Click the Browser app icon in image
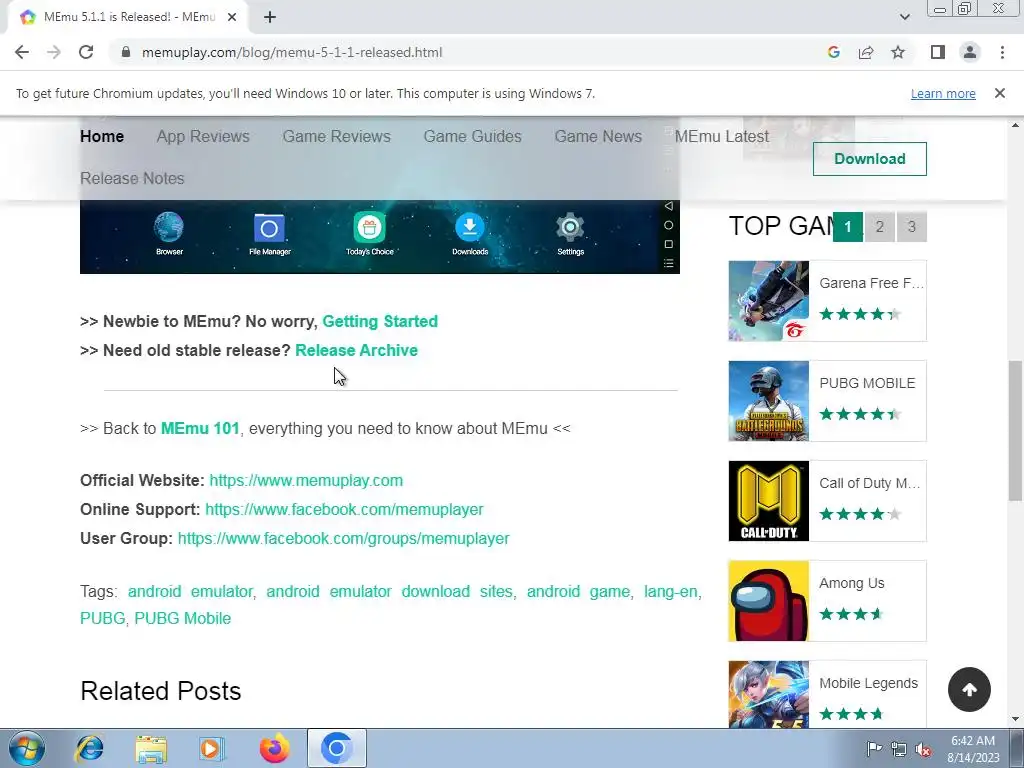1024x768 pixels. tap(169, 233)
